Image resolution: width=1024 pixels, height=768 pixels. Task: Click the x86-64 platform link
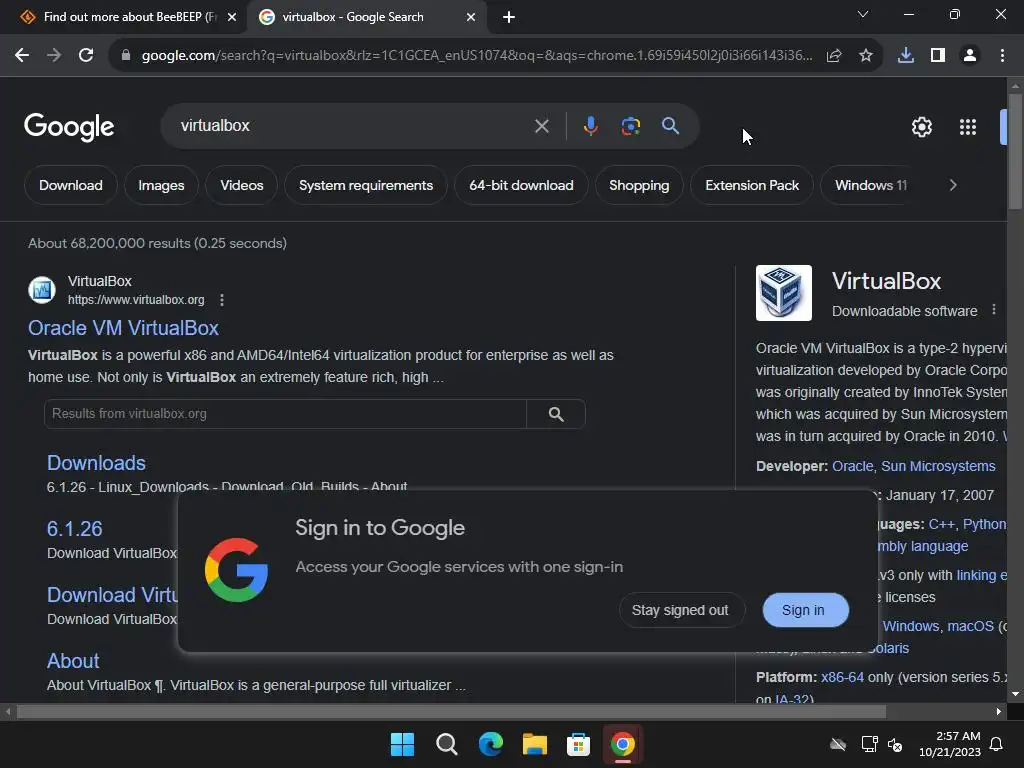click(x=842, y=677)
